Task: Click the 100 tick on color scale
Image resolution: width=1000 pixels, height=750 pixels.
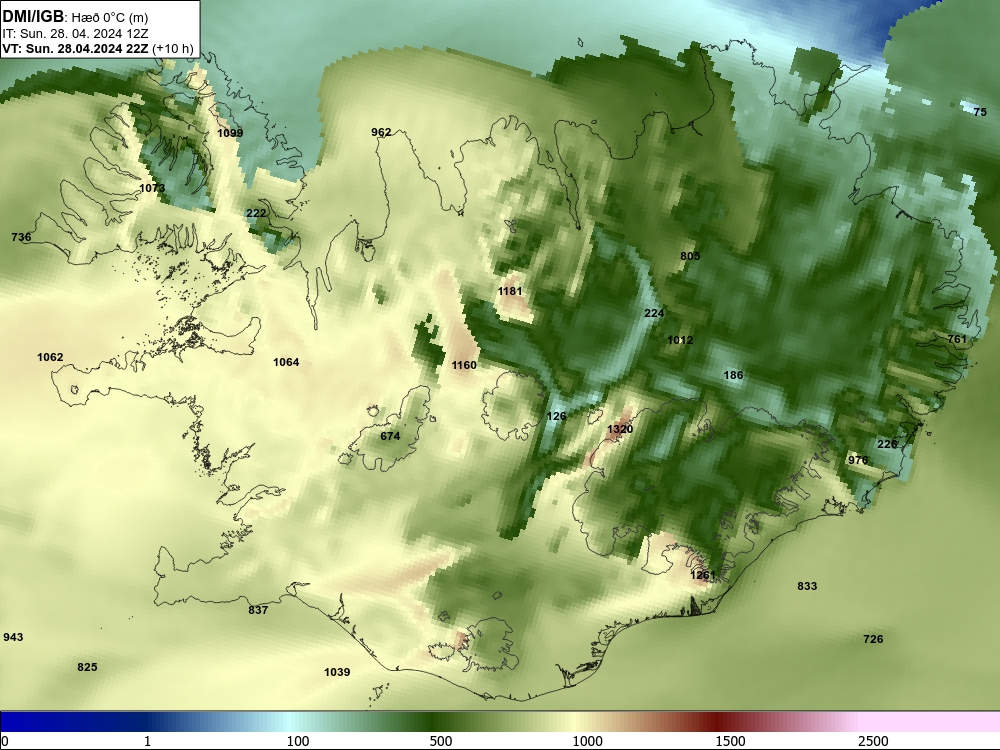Action: click(x=298, y=741)
